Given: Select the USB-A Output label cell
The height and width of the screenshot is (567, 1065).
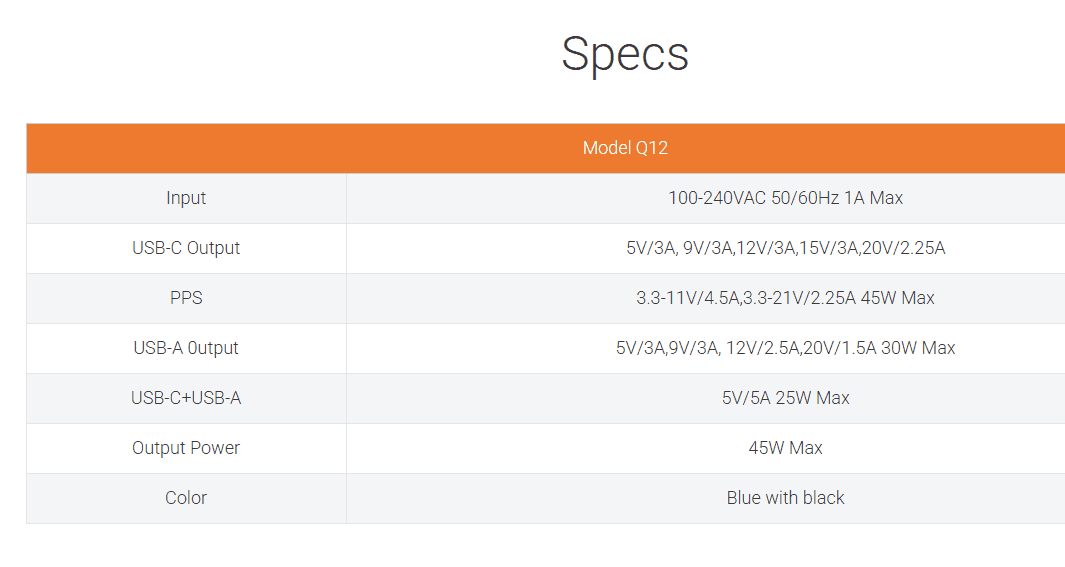Looking at the screenshot, I should coord(186,348).
